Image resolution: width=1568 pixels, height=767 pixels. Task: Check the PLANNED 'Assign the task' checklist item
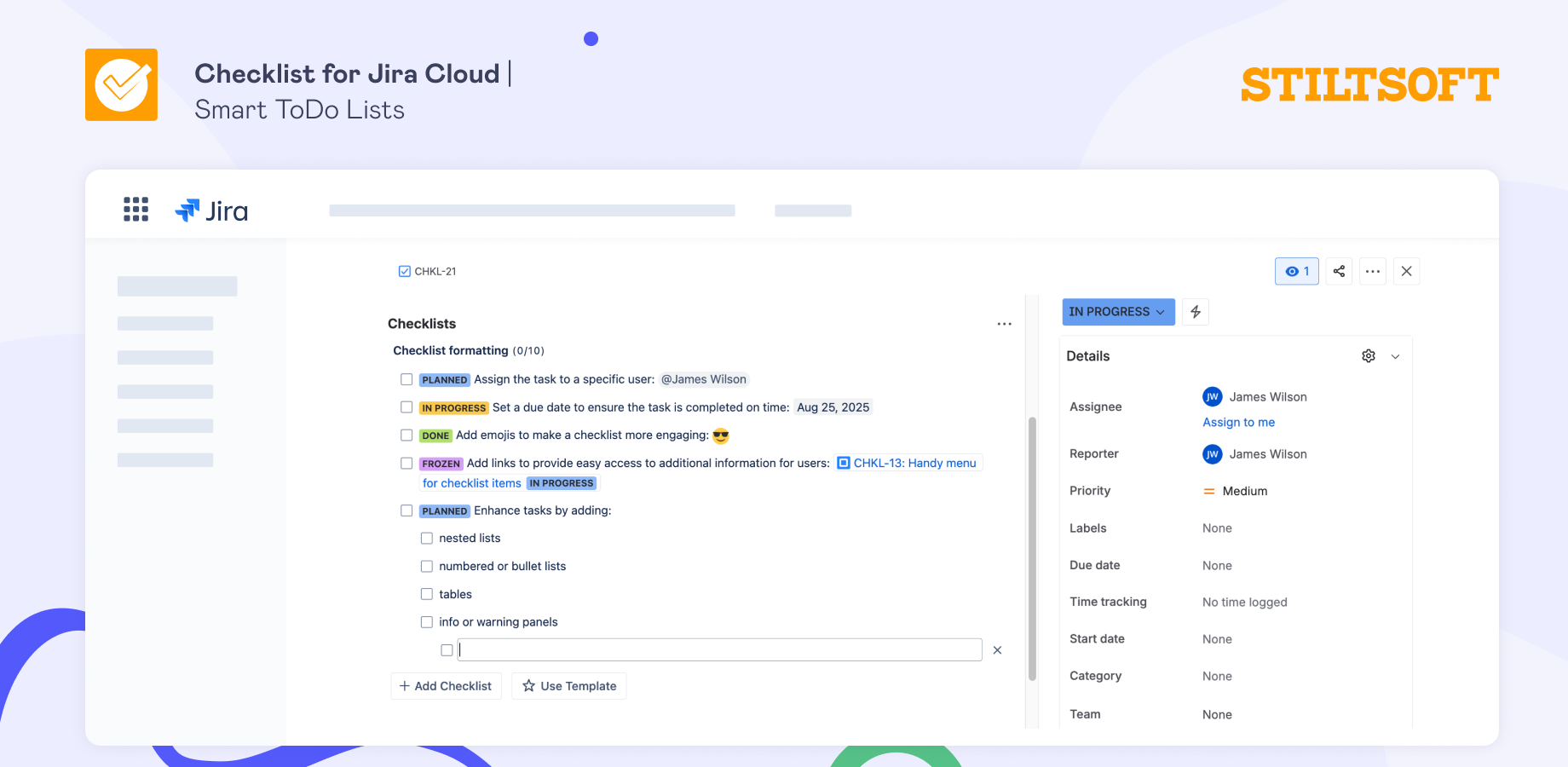point(406,379)
